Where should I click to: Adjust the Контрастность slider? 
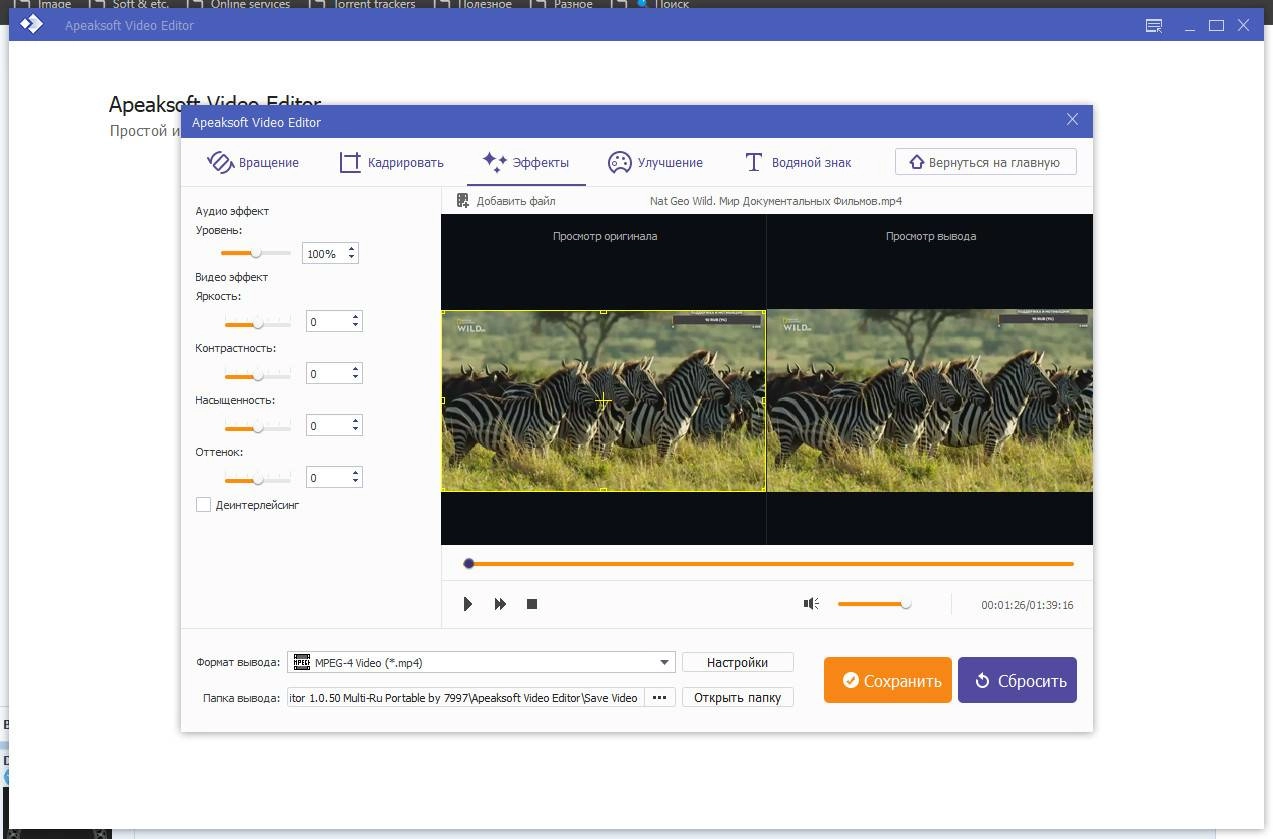click(258, 375)
